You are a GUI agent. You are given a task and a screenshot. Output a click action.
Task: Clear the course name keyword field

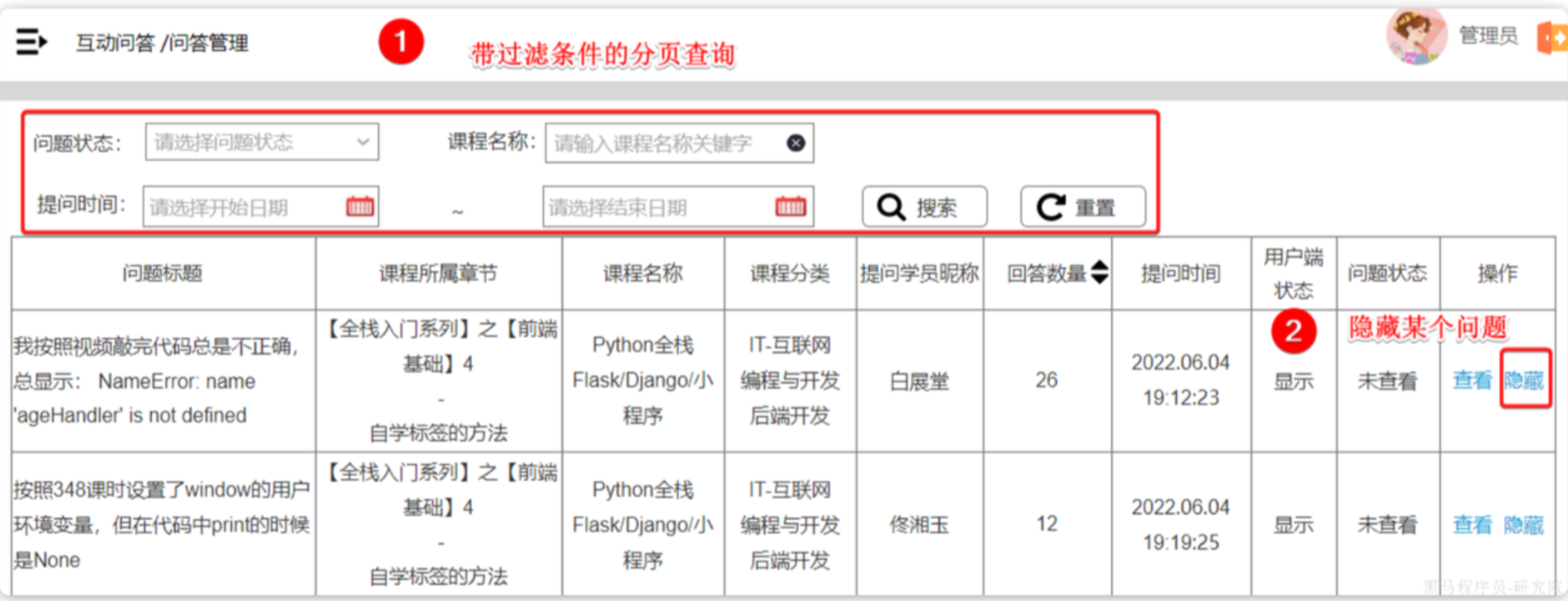coord(795,143)
